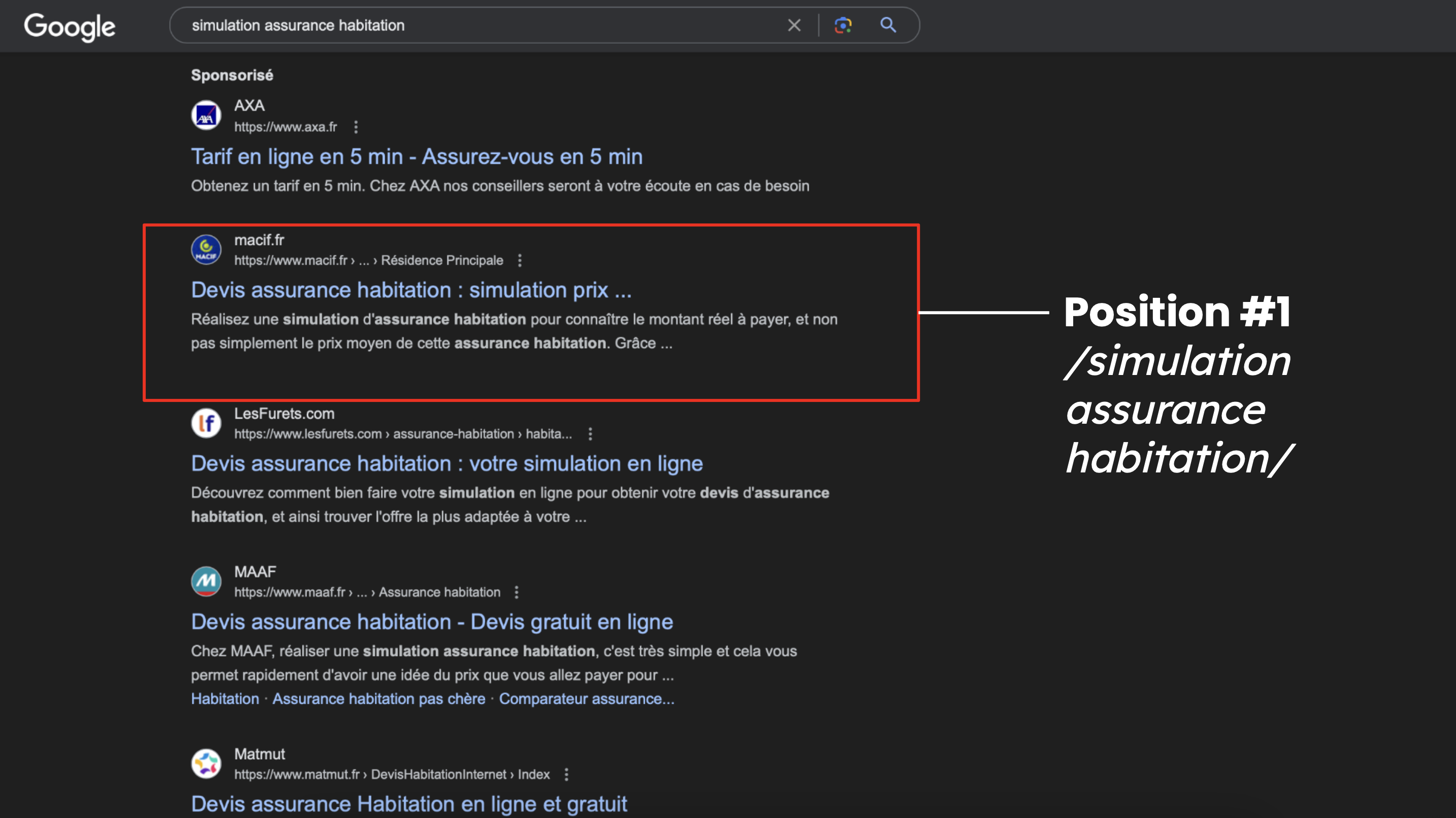This screenshot has width=1456, height=818.
Task: Click the Macif favicon logo
Action: (206, 250)
